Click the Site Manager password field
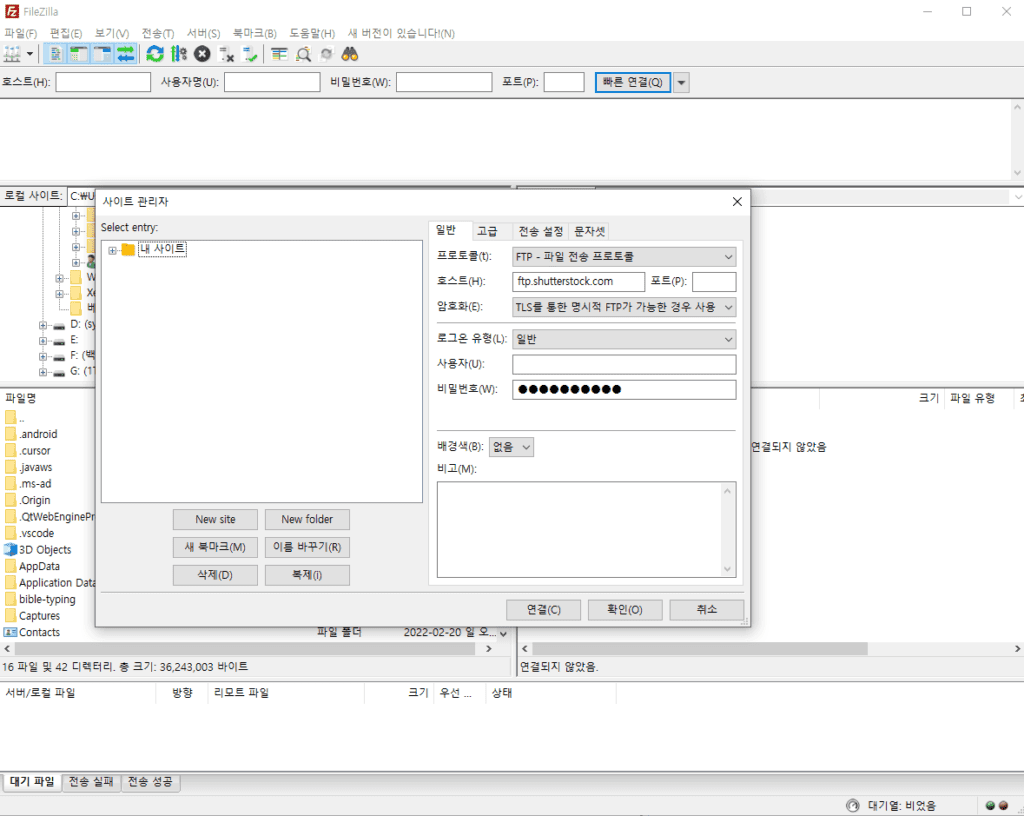The height and width of the screenshot is (816, 1024). pos(624,390)
